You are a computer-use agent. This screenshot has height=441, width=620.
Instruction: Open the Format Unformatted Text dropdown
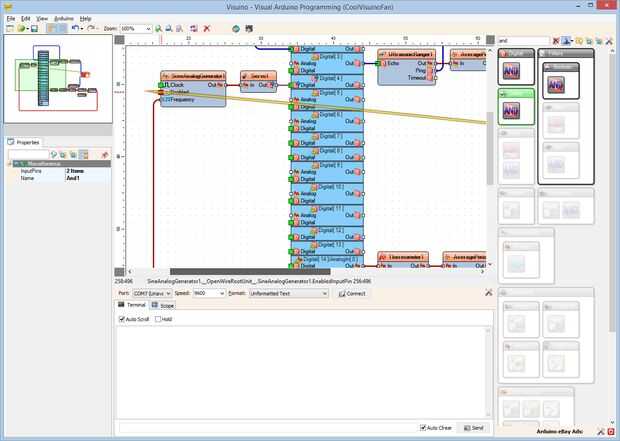289,293
